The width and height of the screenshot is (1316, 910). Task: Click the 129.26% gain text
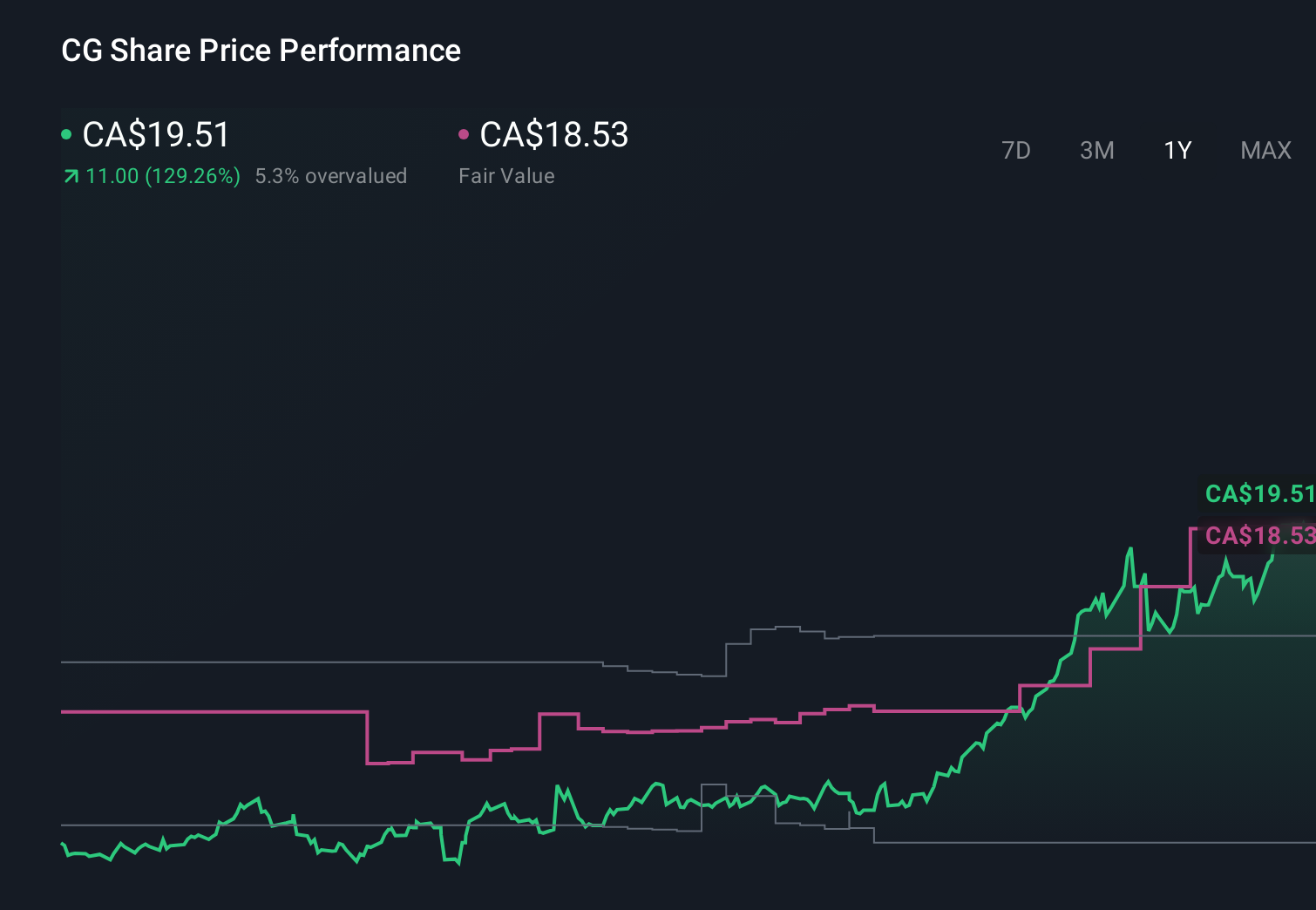(193, 176)
